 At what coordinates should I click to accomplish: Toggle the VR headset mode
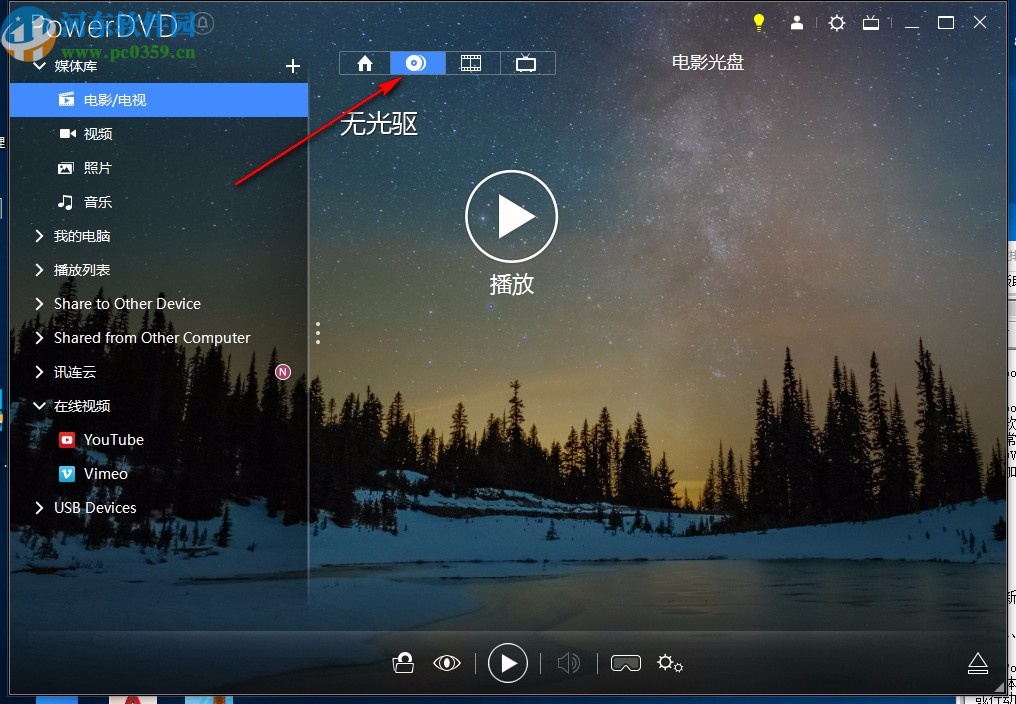tap(625, 663)
